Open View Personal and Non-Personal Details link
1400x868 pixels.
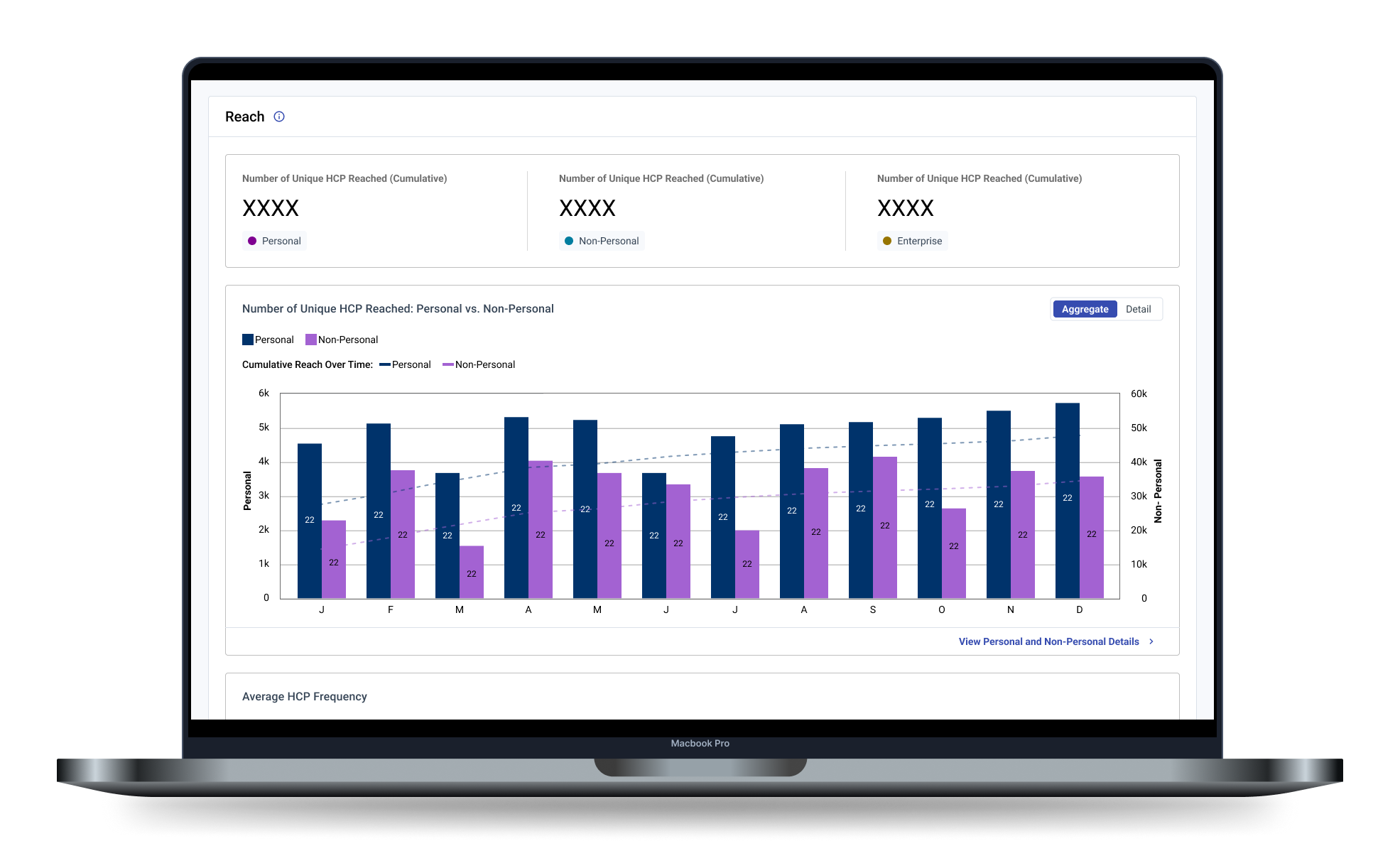coord(1048,641)
